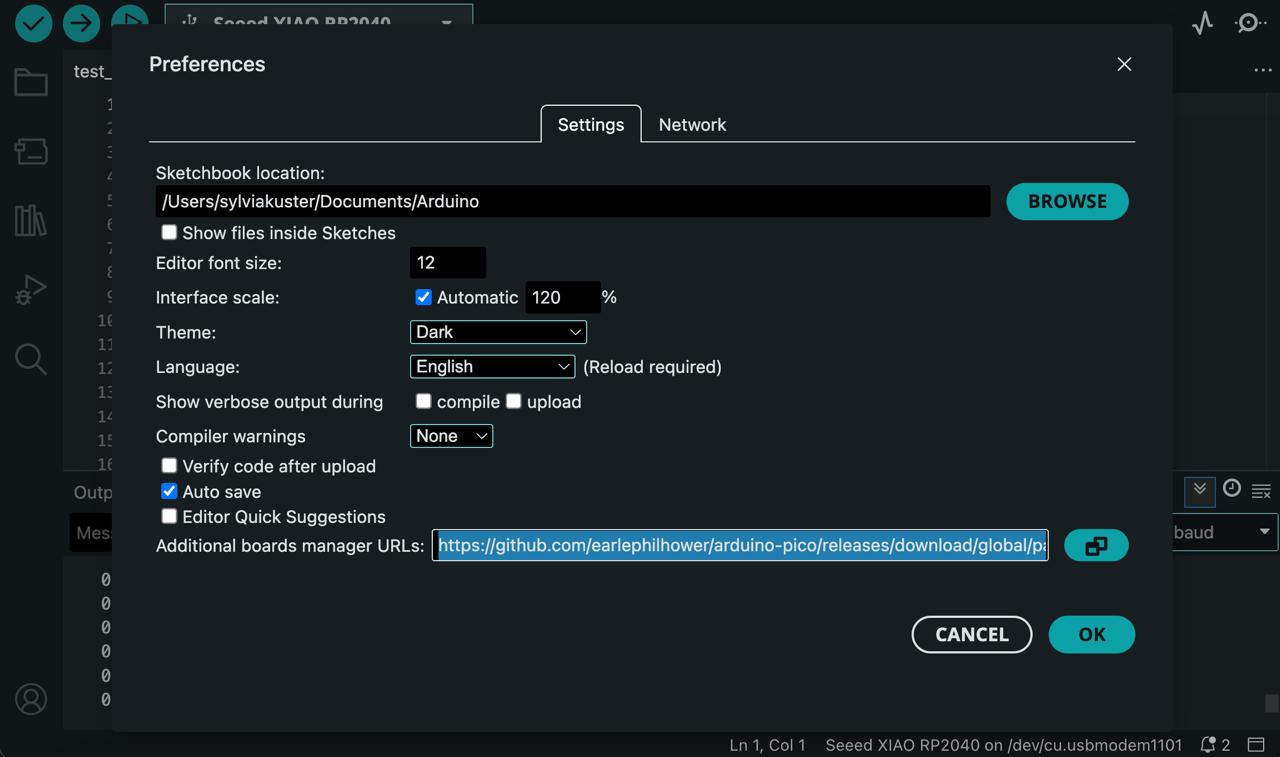Enable Show files inside Sketches
The width and height of the screenshot is (1280, 757).
[169, 233]
